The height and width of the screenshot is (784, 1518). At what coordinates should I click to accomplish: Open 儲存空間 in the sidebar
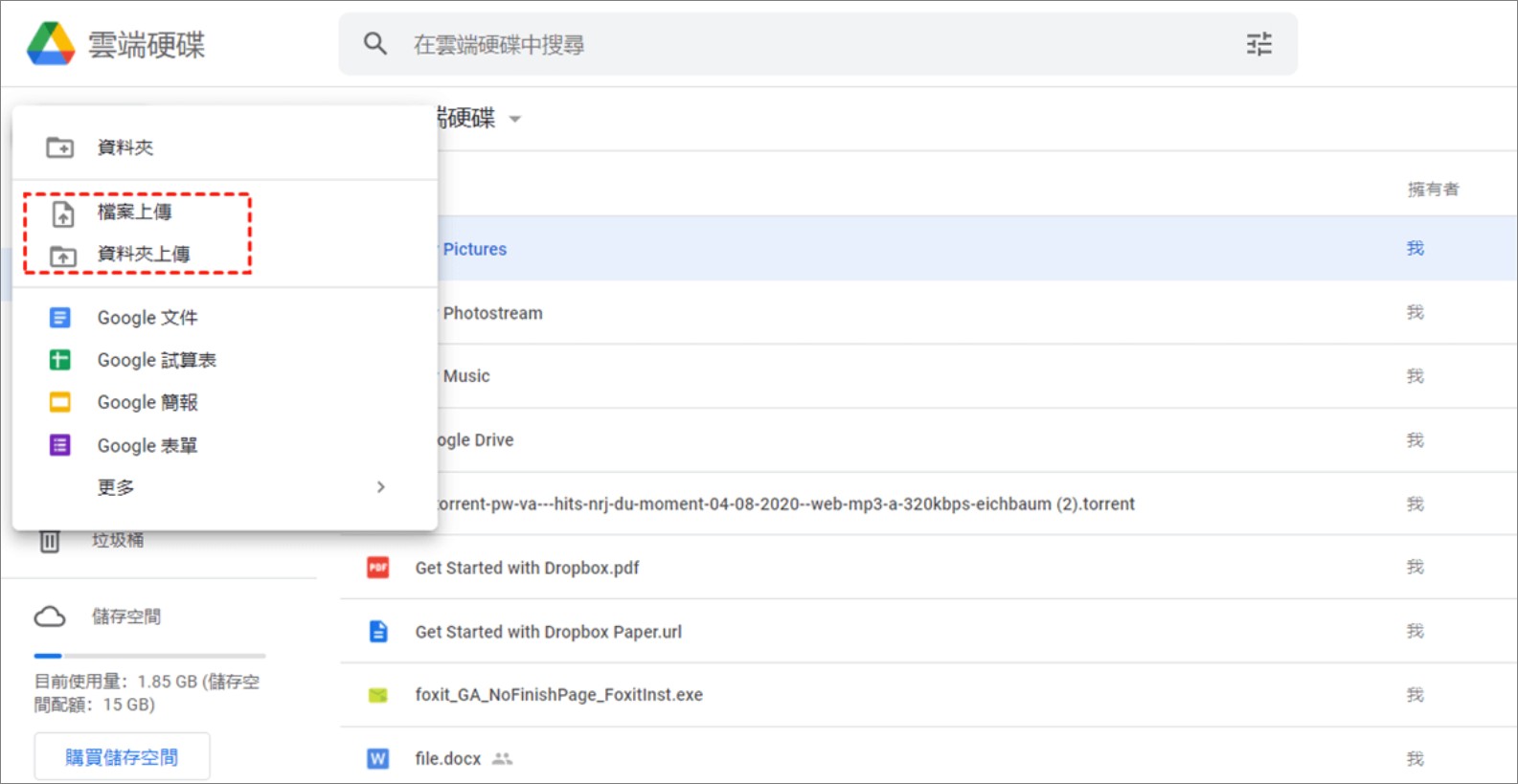(x=126, y=616)
